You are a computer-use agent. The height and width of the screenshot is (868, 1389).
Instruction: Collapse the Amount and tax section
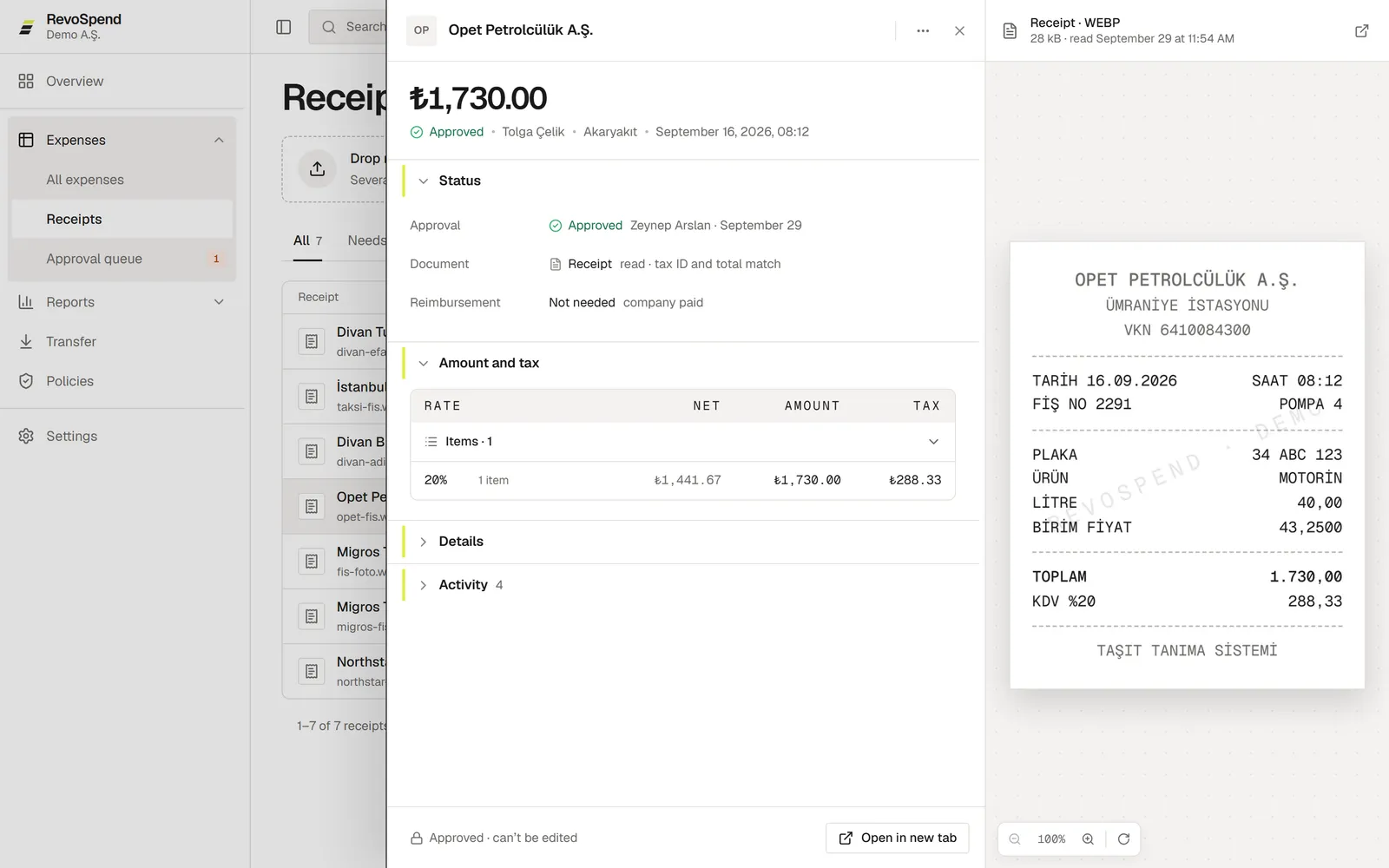[424, 363]
